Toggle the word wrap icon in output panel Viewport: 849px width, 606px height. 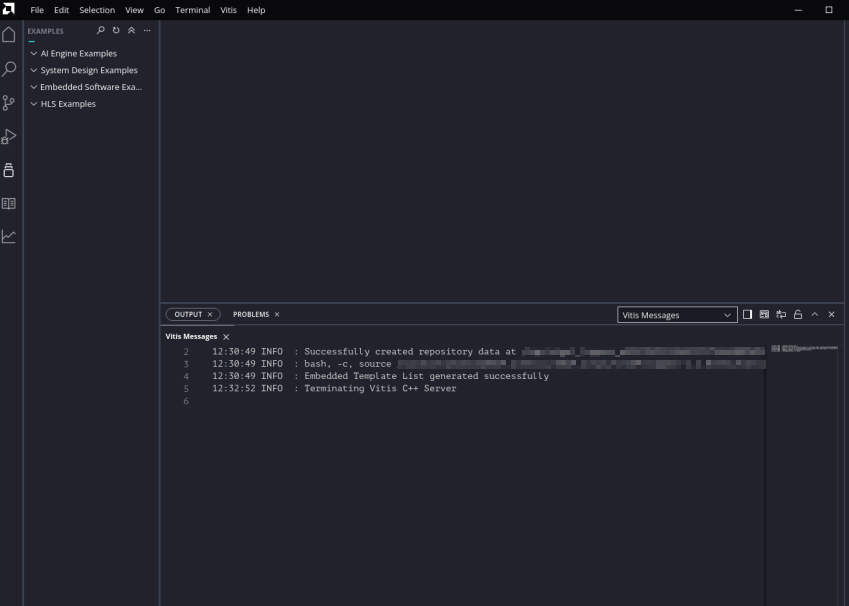click(x=781, y=315)
